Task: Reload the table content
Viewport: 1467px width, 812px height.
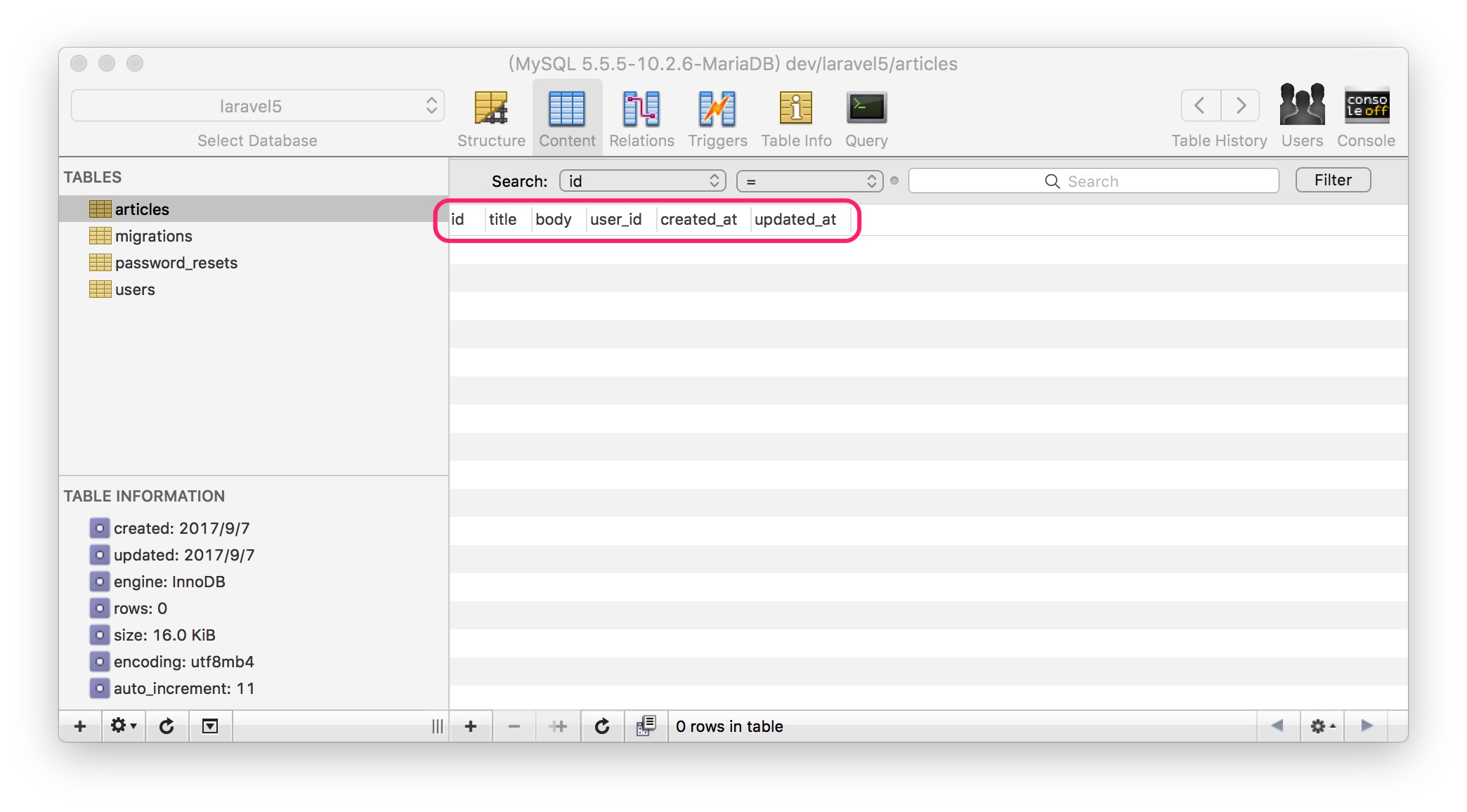Action: point(602,726)
